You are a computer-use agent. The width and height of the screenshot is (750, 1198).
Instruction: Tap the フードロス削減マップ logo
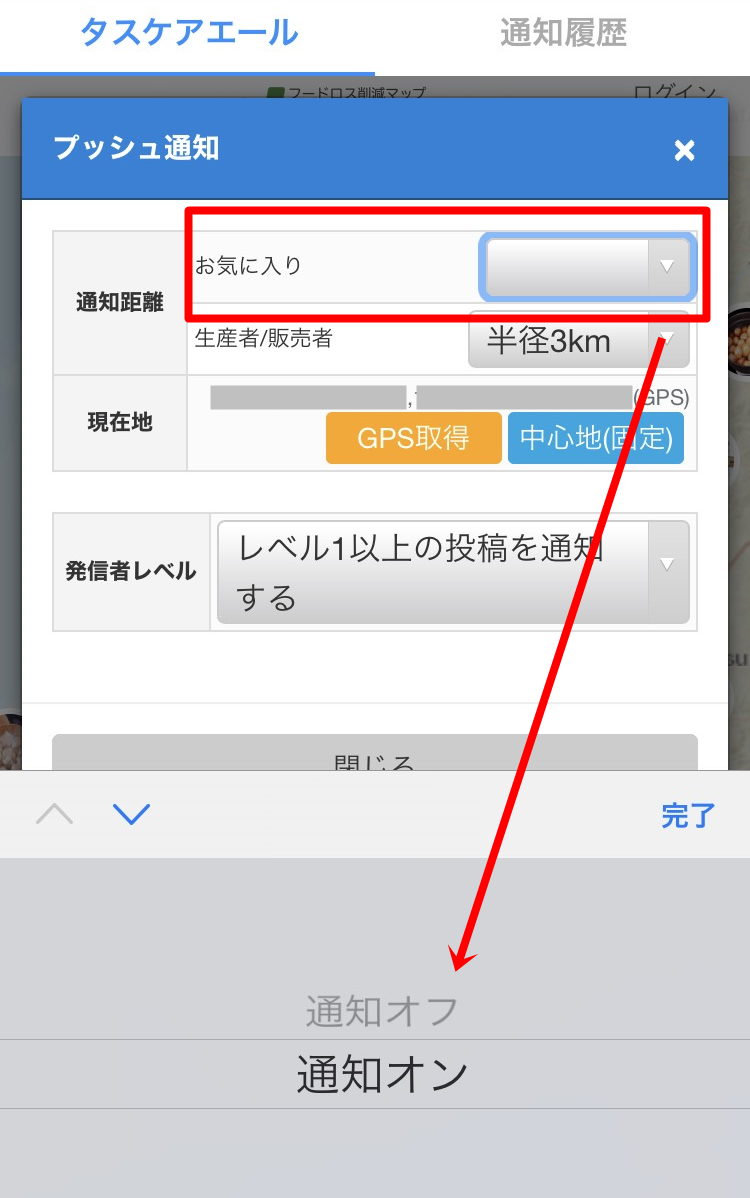tap(346, 92)
